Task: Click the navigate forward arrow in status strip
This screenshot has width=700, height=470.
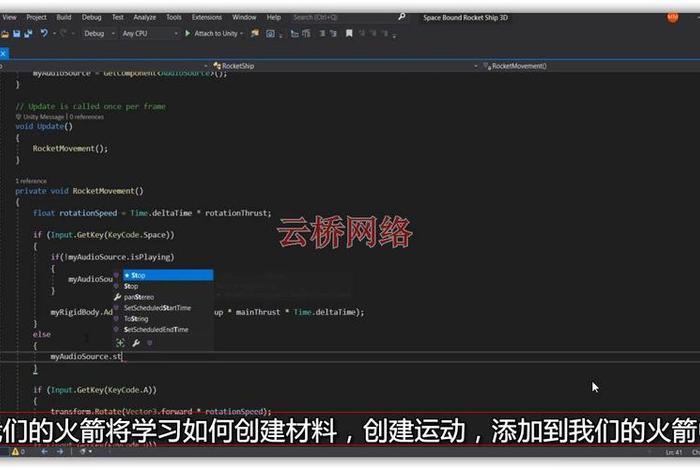Action: pos(60,452)
